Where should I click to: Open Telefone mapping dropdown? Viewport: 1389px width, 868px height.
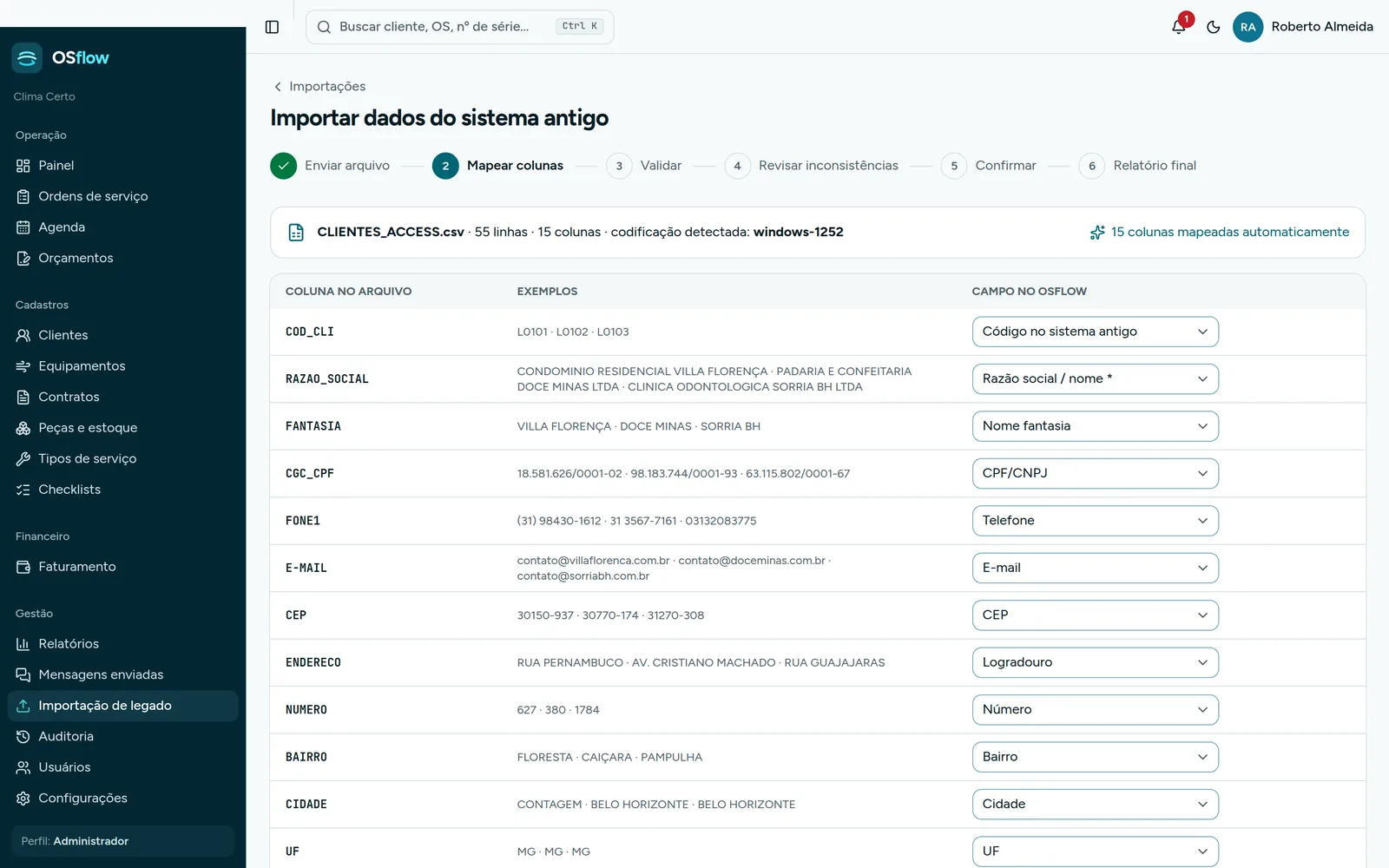(1095, 521)
